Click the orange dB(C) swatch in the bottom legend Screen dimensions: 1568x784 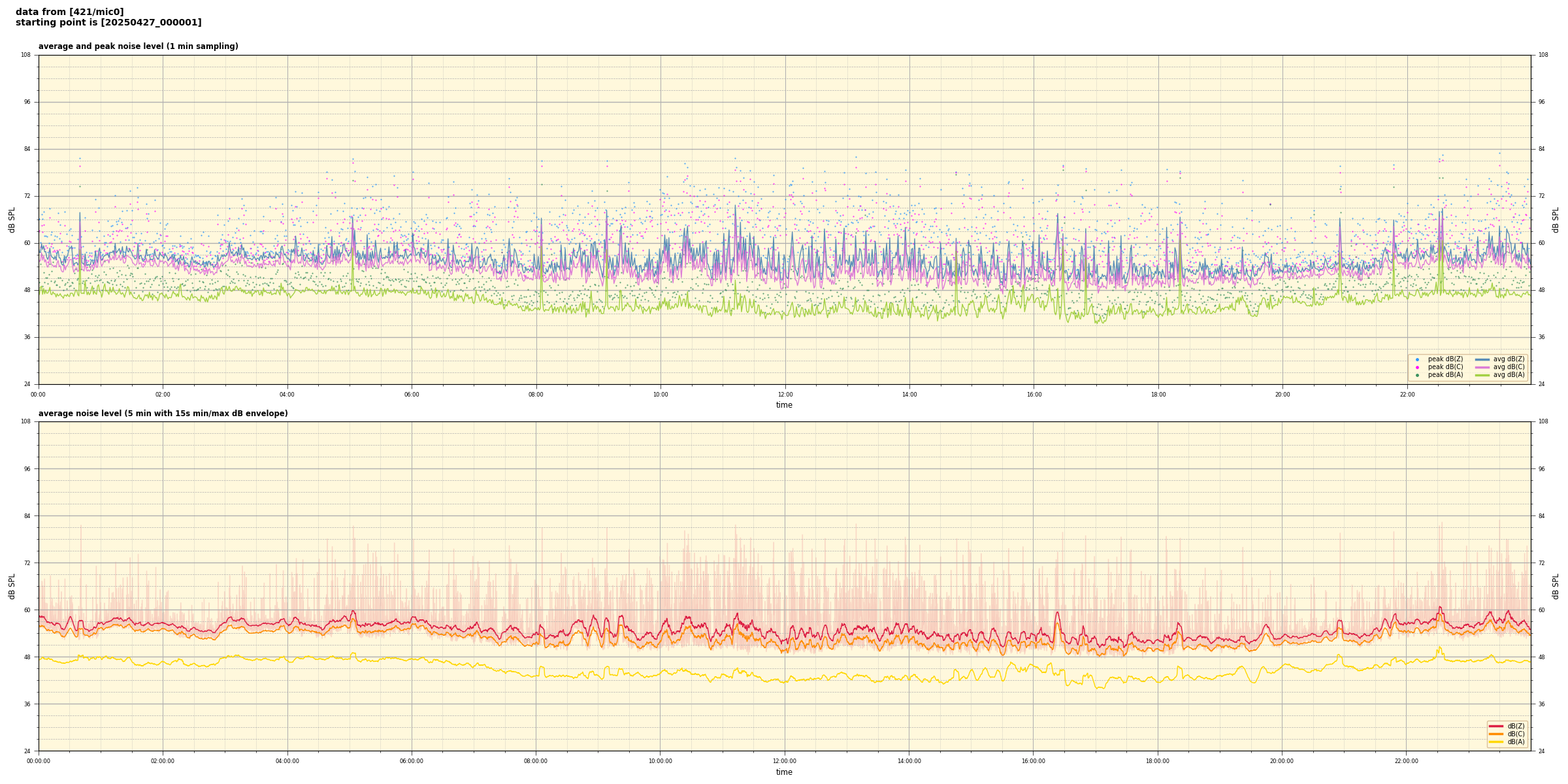click(x=1497, y=734)
